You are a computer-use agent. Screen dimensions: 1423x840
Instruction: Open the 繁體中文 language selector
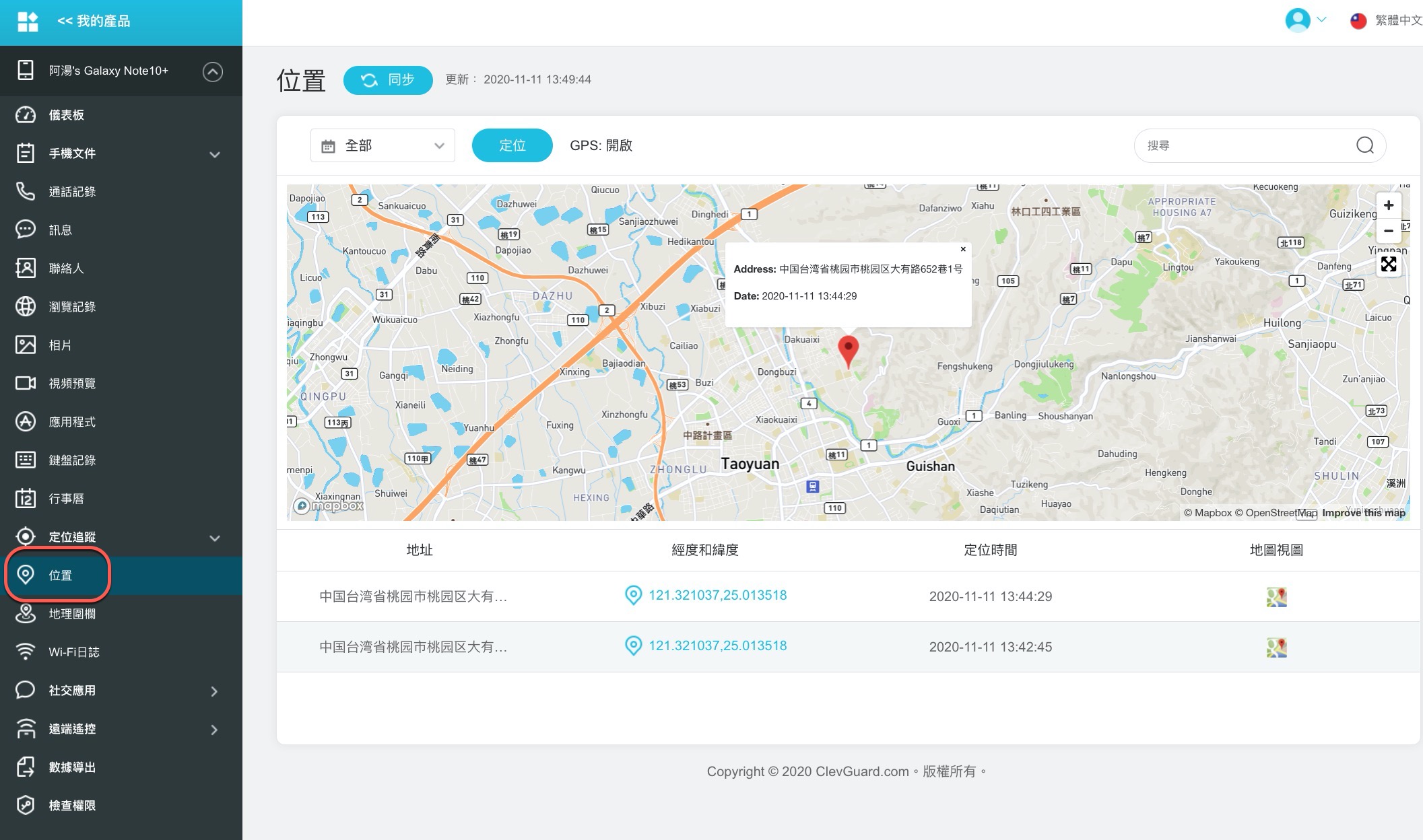point(1386,20)
